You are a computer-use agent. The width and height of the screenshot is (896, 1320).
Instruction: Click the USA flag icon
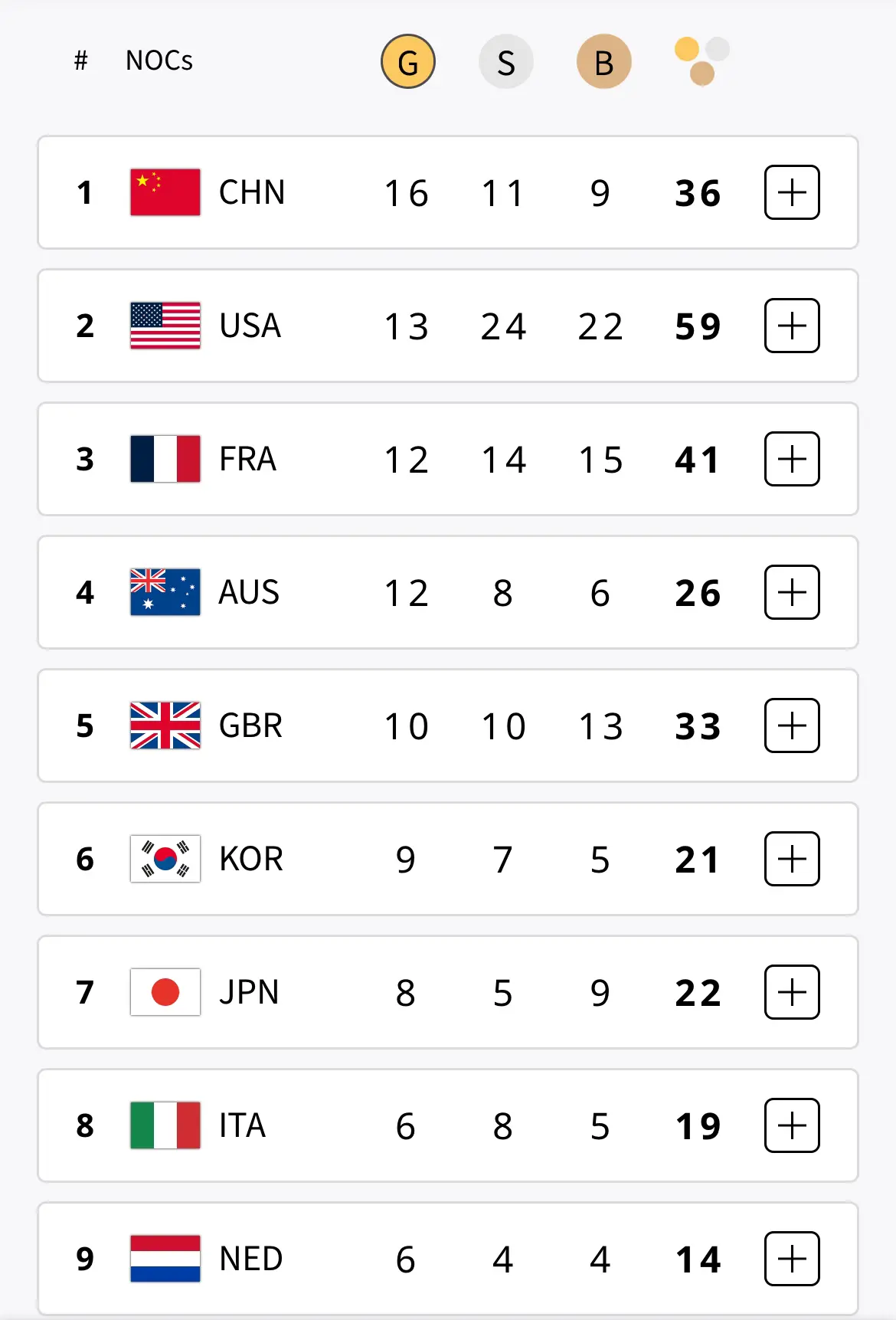pyautogui.click(x=165, y=326)
